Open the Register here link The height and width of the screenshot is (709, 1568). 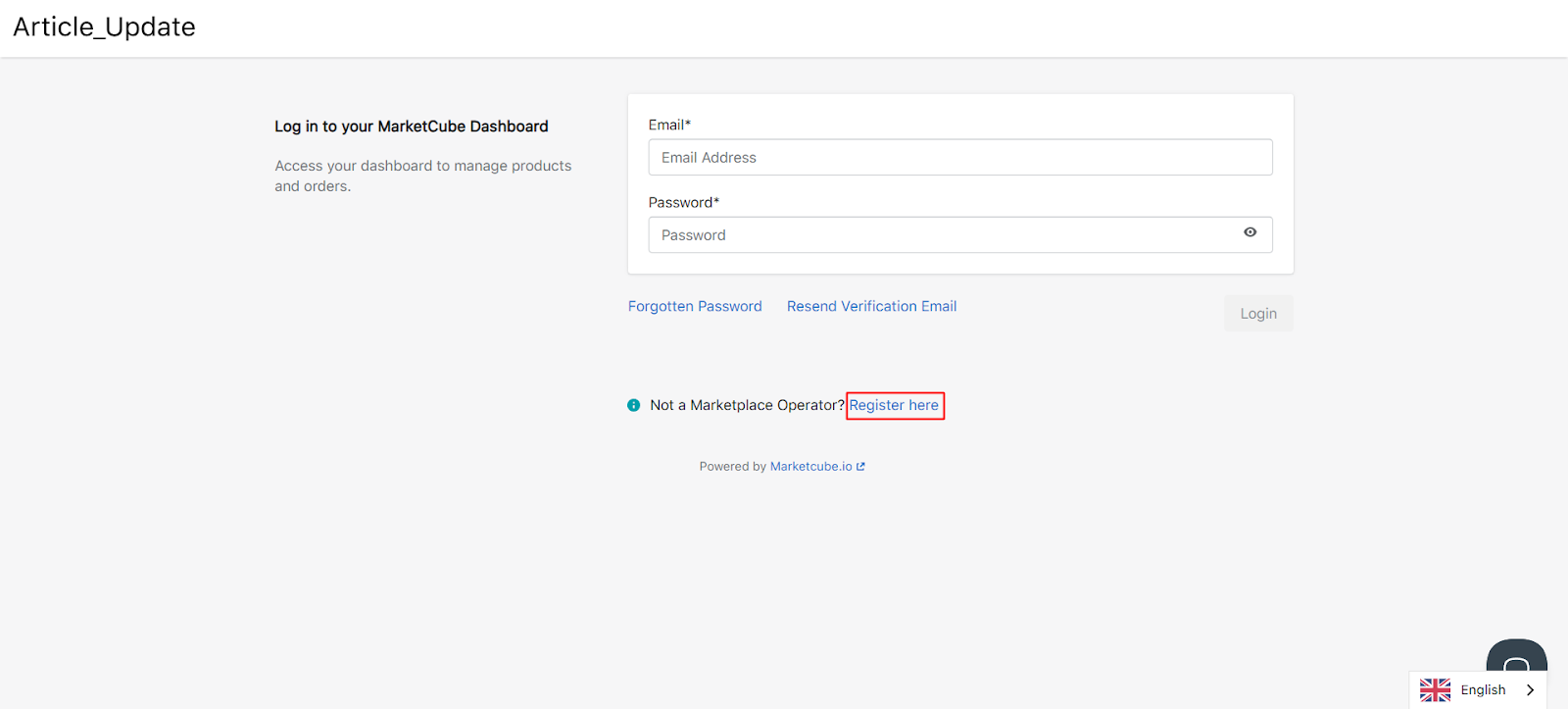(x=894, y=405)
